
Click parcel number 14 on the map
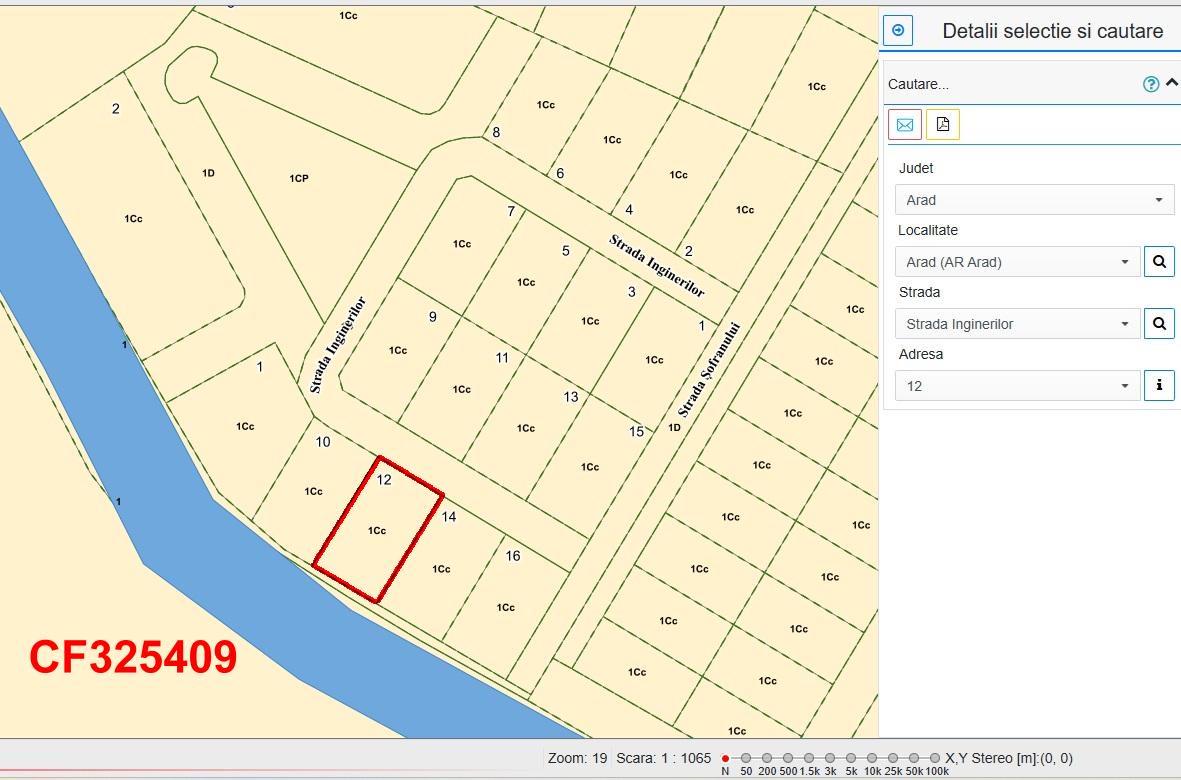(449, 516)
